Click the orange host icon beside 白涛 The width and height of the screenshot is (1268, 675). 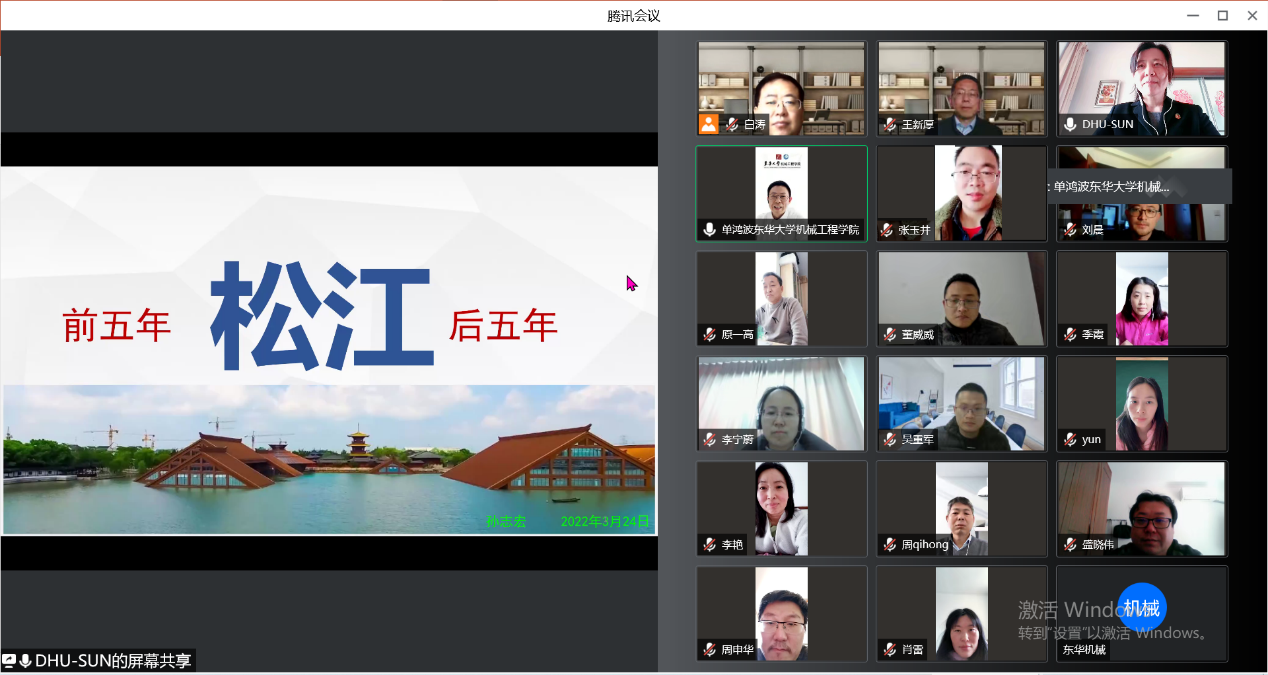(x=709, y=124)
